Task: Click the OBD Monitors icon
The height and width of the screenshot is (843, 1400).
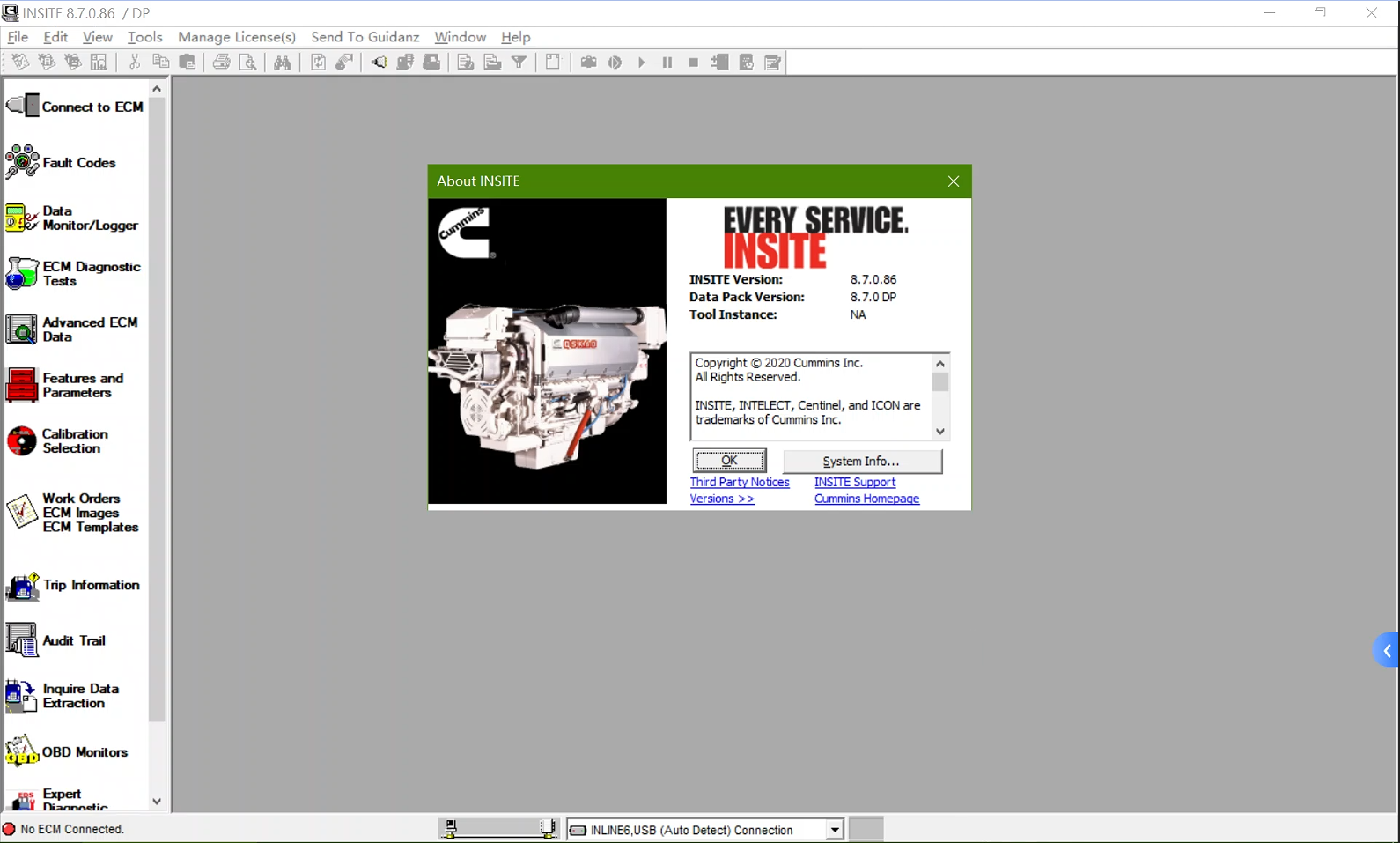Action: (23, 752)
